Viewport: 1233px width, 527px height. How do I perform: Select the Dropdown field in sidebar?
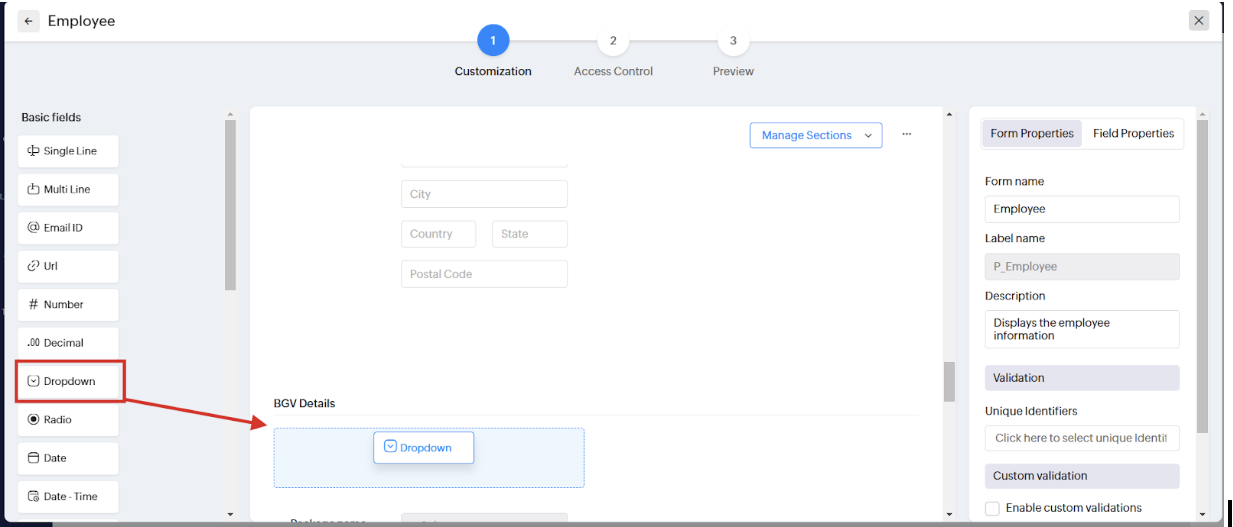click(69, 381)
